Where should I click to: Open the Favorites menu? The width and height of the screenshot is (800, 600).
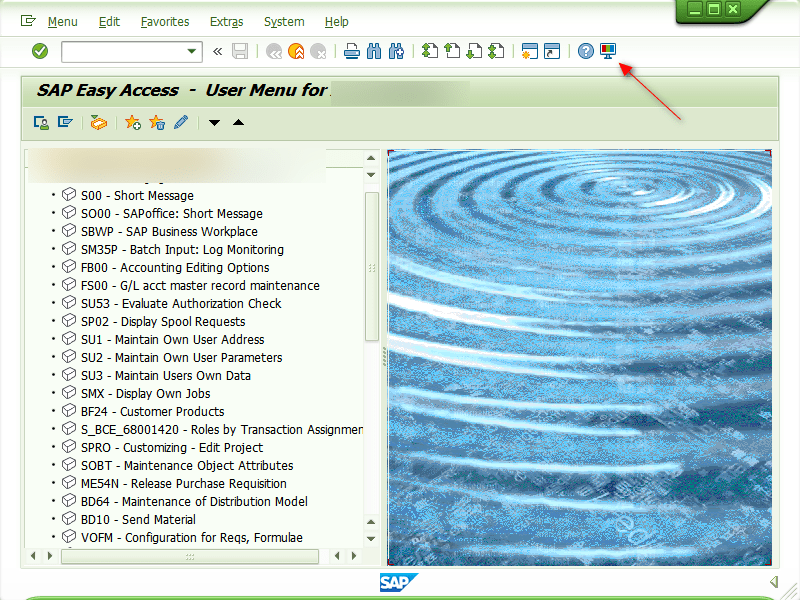(164, 21)
